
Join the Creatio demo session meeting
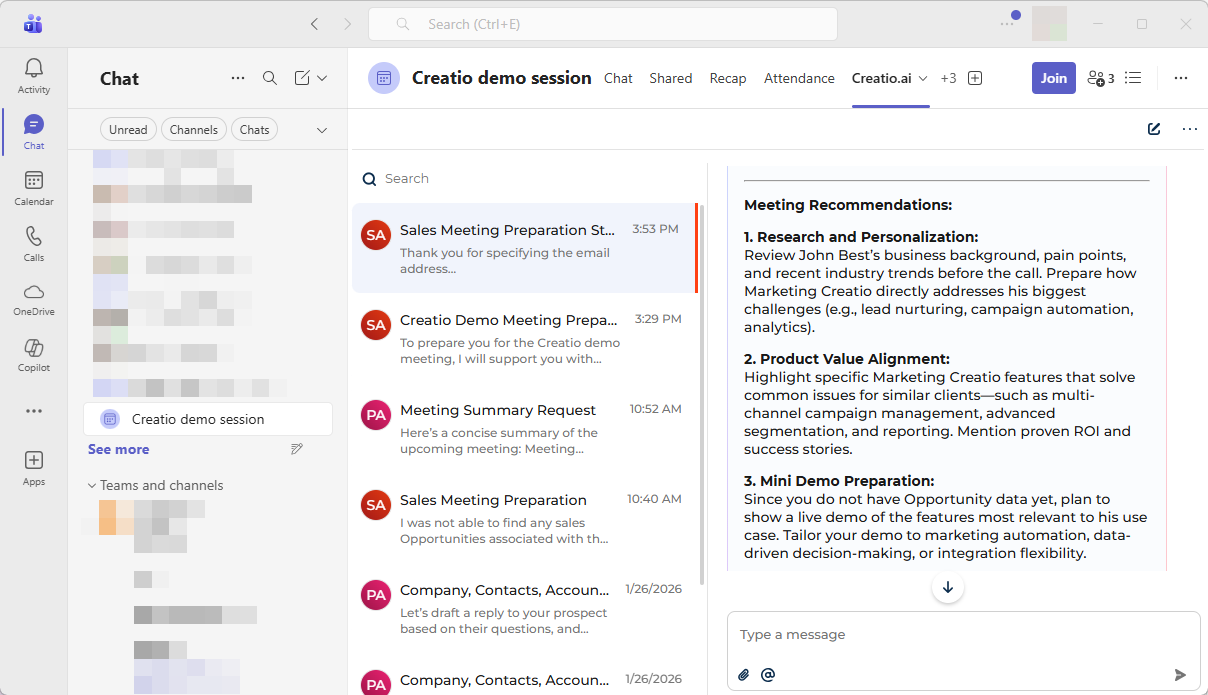pos(1053,77)
